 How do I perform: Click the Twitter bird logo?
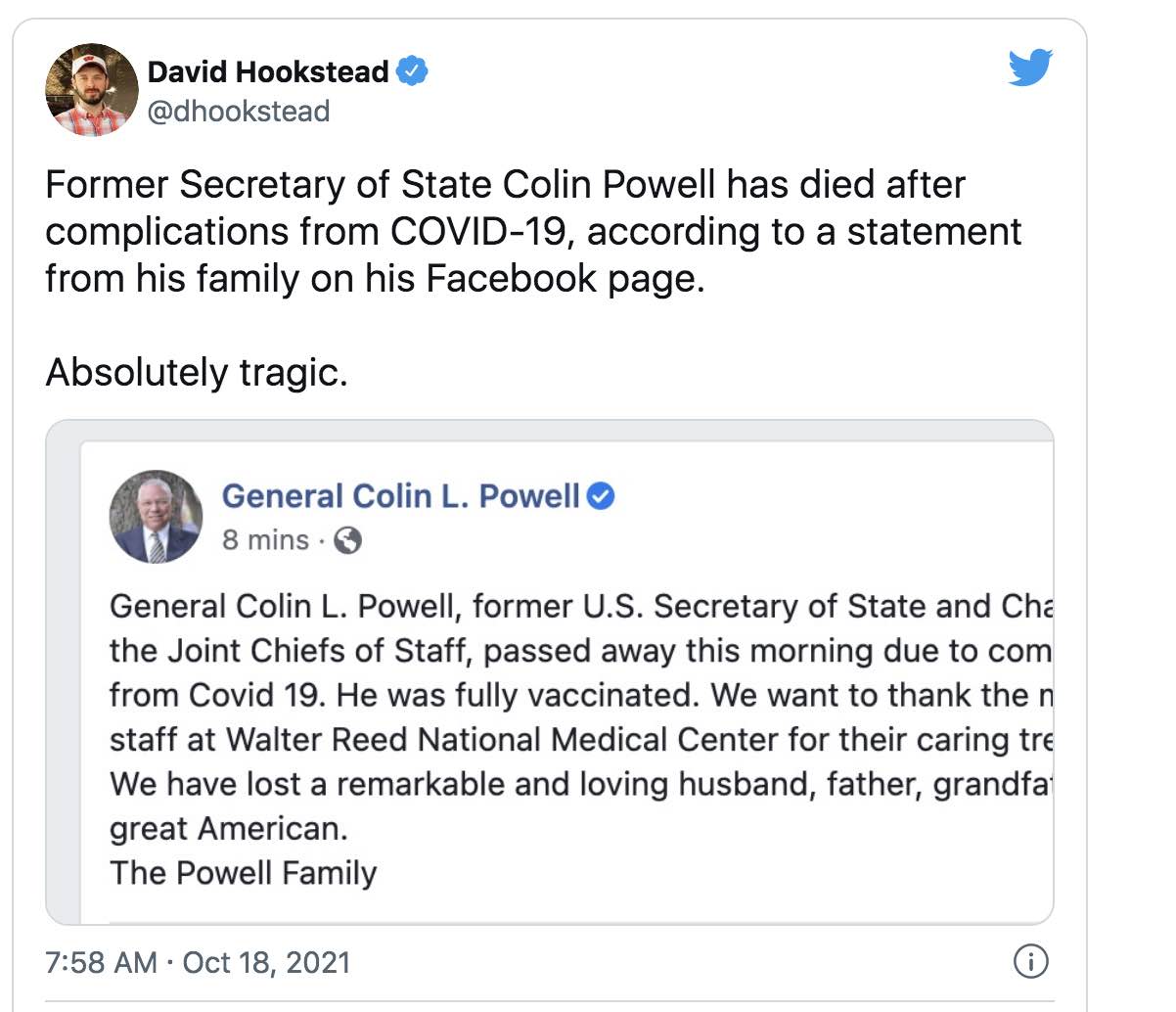tap(1029, 68)
